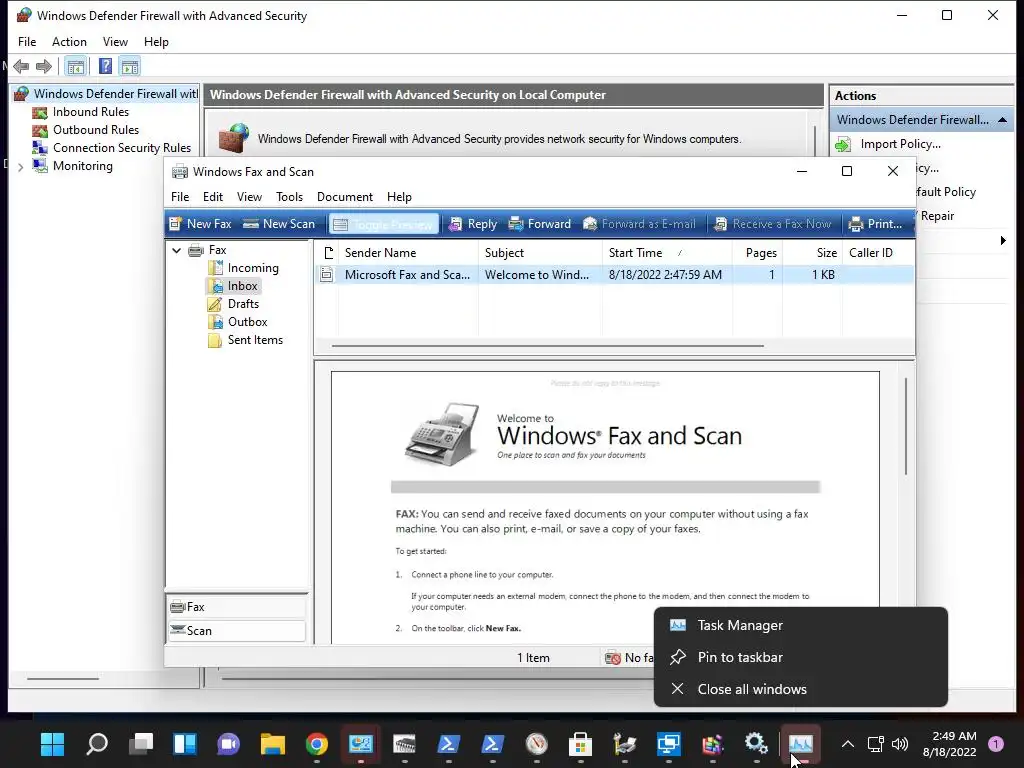
Task: Click the Caller ID column header
Action: pos(878,253)
